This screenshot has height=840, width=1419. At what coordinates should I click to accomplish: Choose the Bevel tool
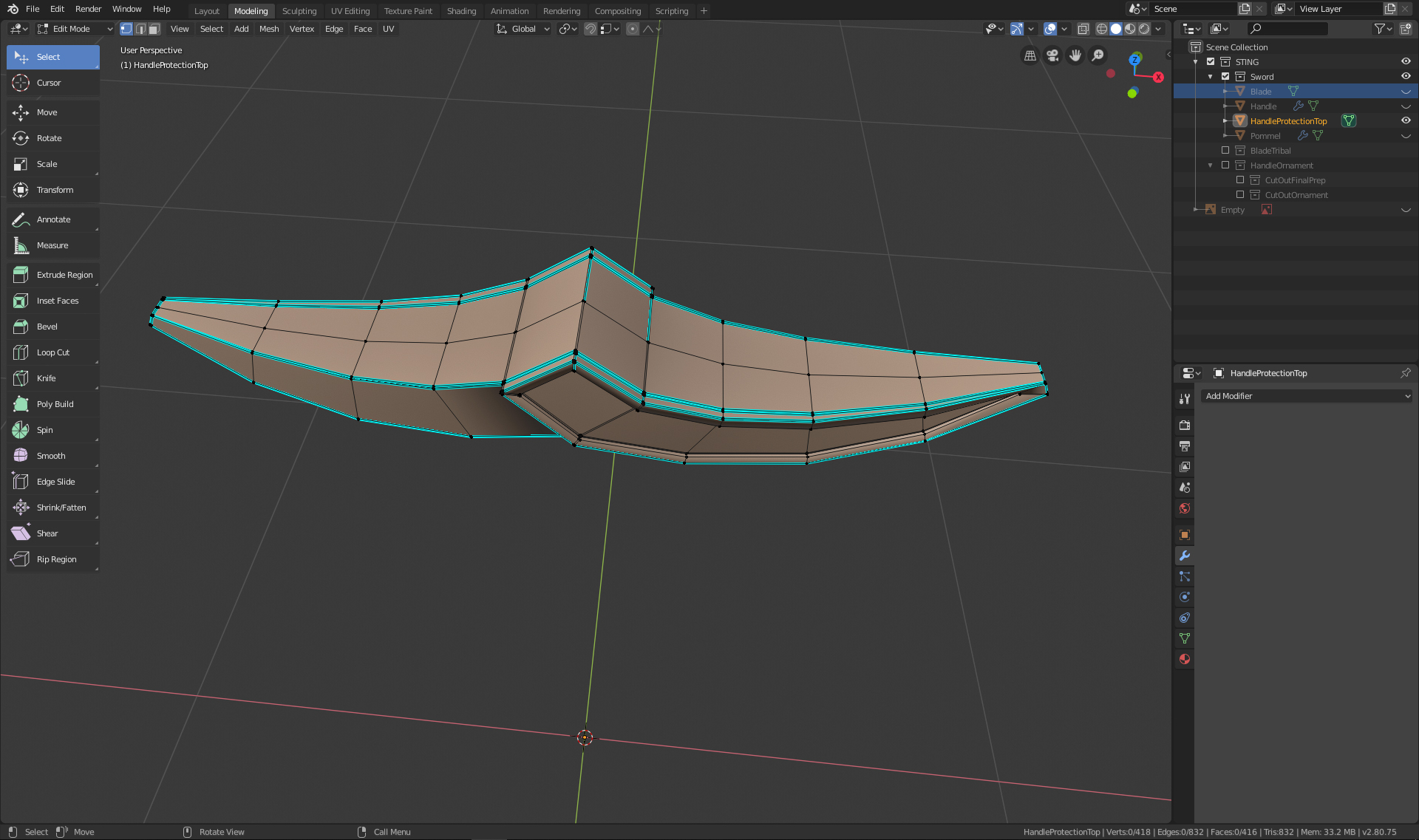click(47, 327)
